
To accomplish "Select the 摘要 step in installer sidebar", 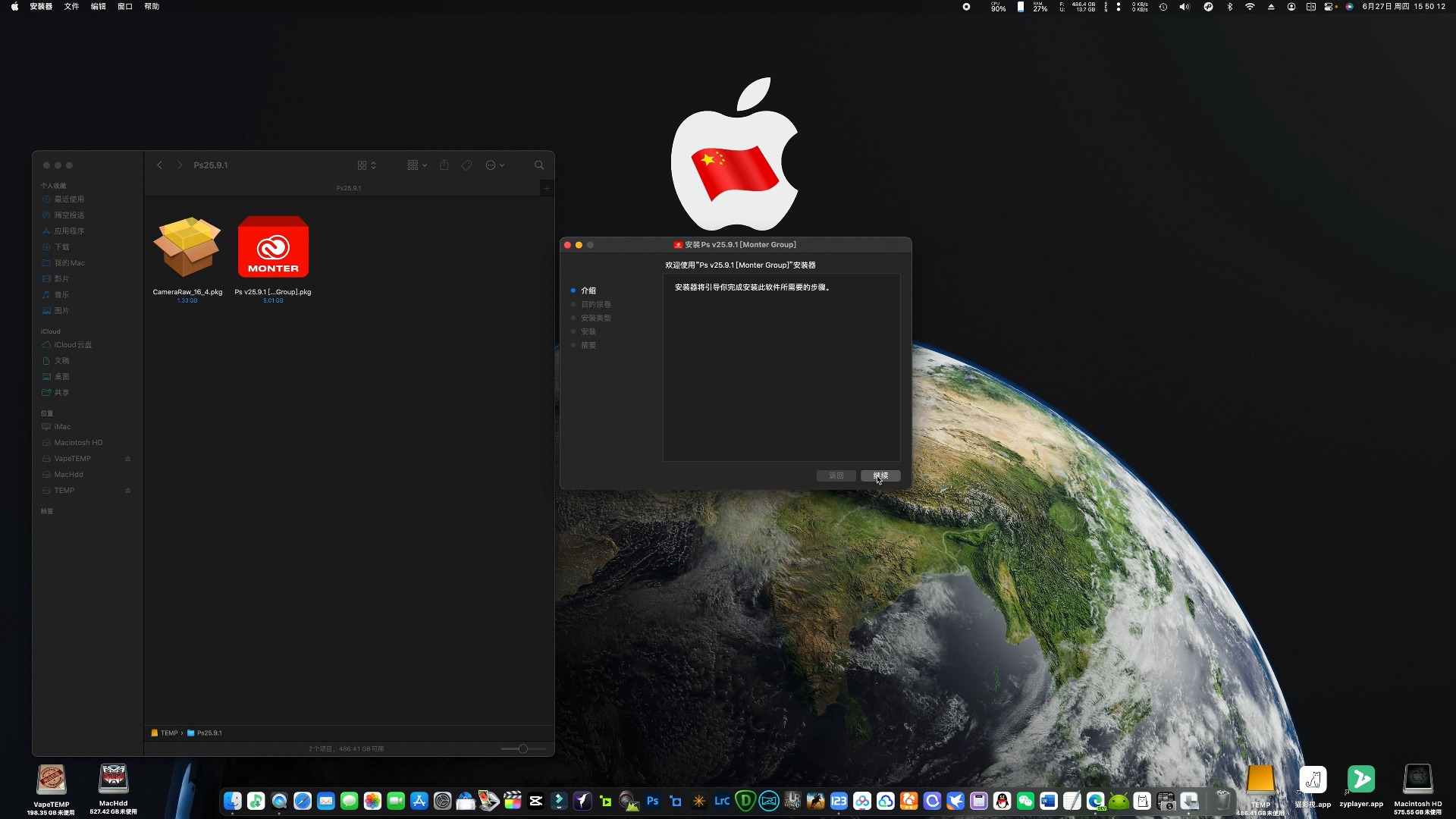I will pyautogui.click(x=588, y=345).
